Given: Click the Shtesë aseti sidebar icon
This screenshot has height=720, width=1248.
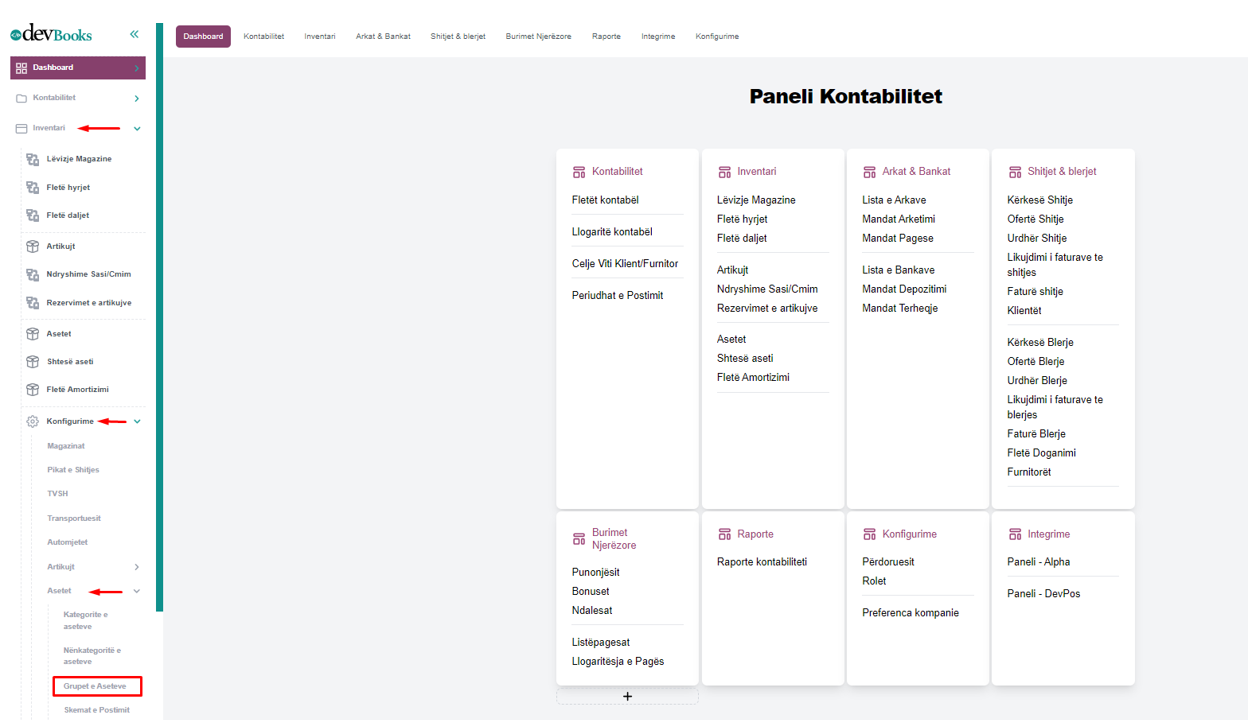Looking at the screenshot, I should 32,362.
